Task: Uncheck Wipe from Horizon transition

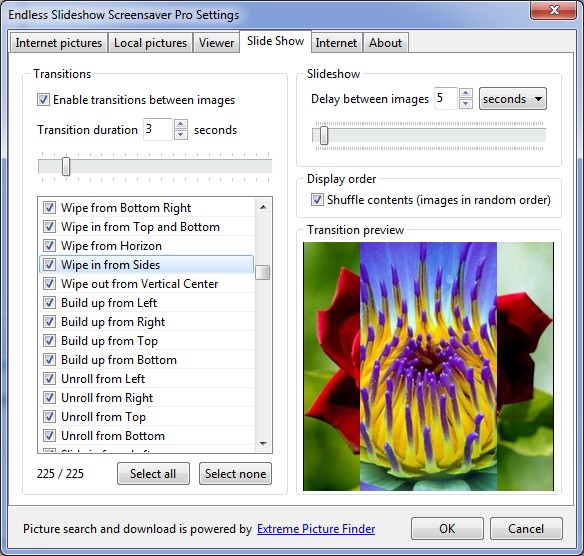Action: pos(49,245)
